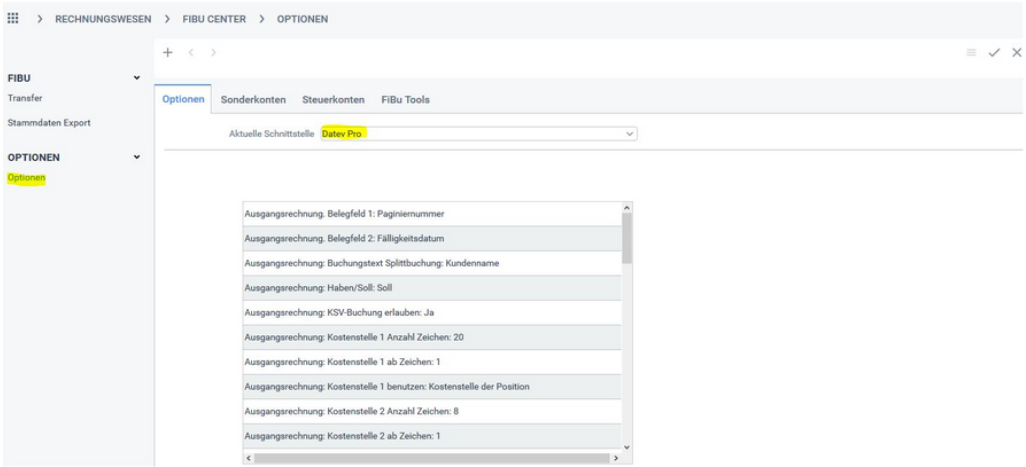
Task: Open Stammdaten Export in the sidebar
Action: [x=49, y=123]
